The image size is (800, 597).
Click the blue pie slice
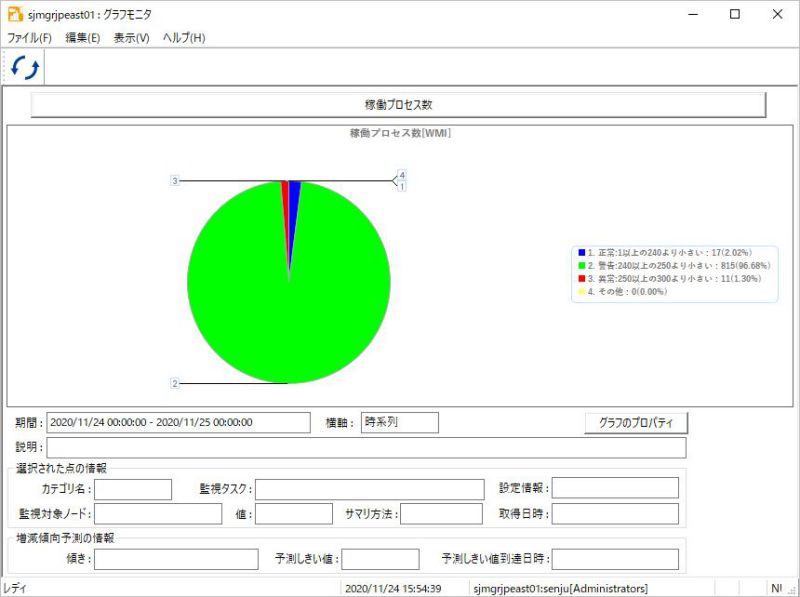coord(293,204)
